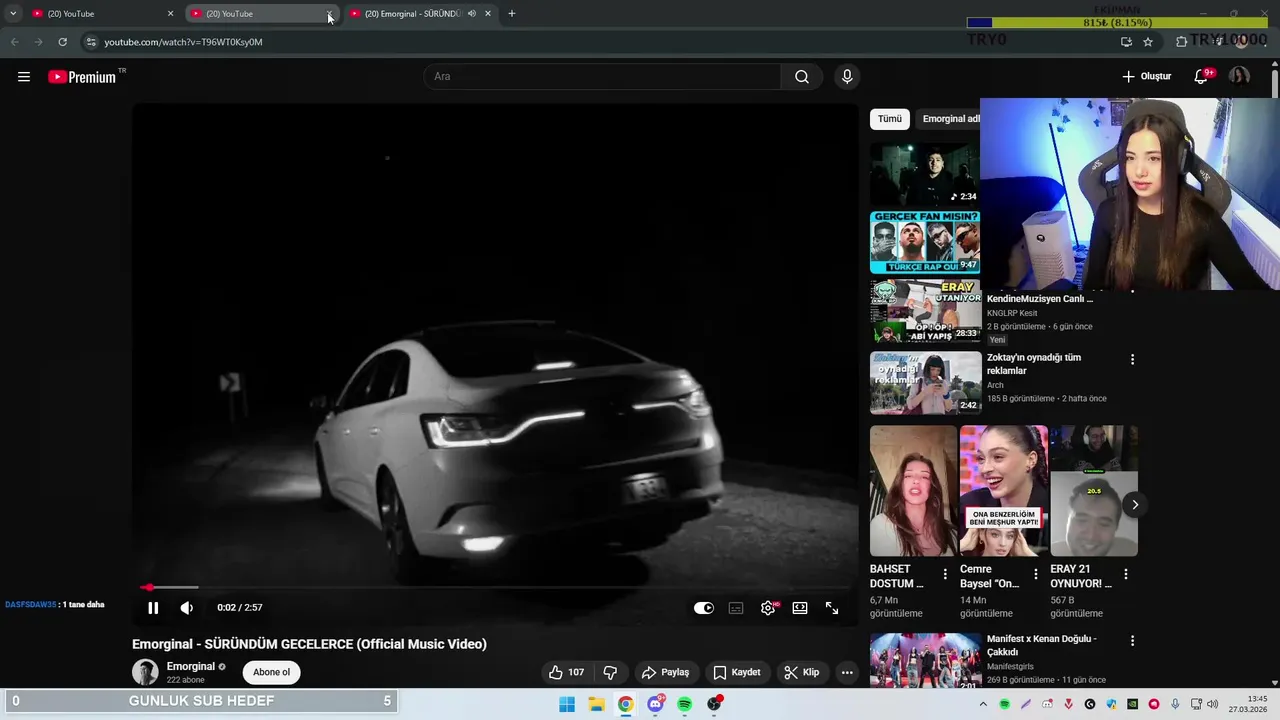Select the Tümü filter chip

tap(890, 119)
